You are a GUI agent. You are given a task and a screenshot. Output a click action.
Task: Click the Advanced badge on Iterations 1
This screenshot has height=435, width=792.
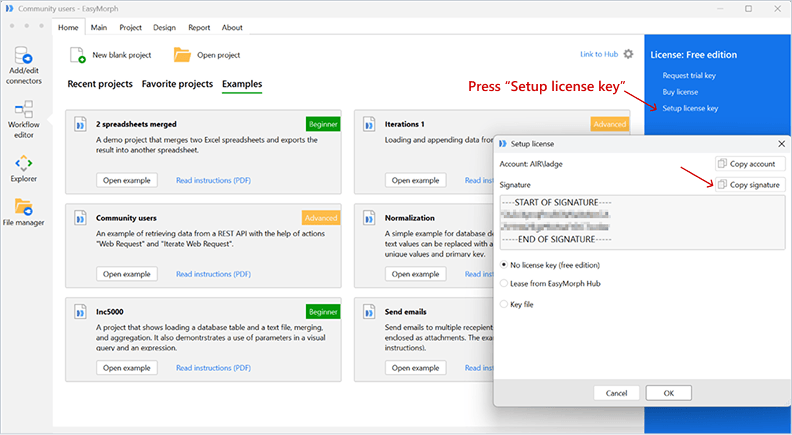610,124
